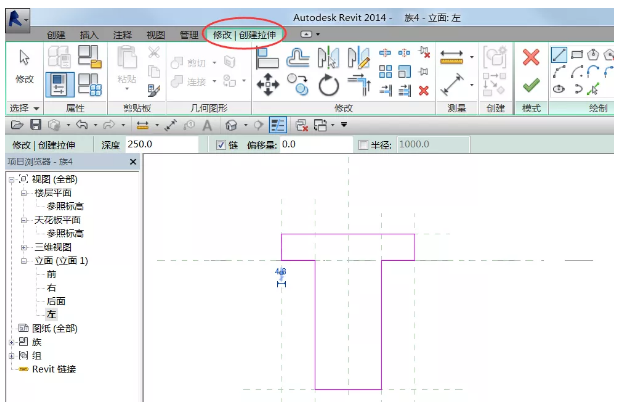Select the Pick Lines draw tool
Viewport: 621px width, 412px height.
(x=593, y=89)
